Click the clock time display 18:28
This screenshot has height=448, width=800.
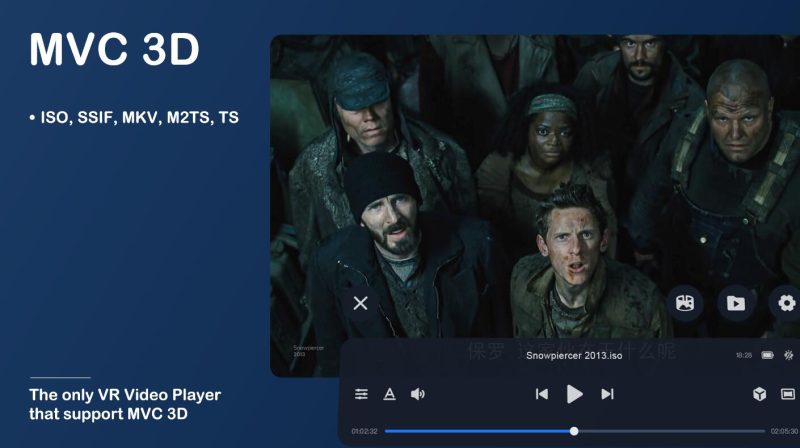click(x=744, y=355)
